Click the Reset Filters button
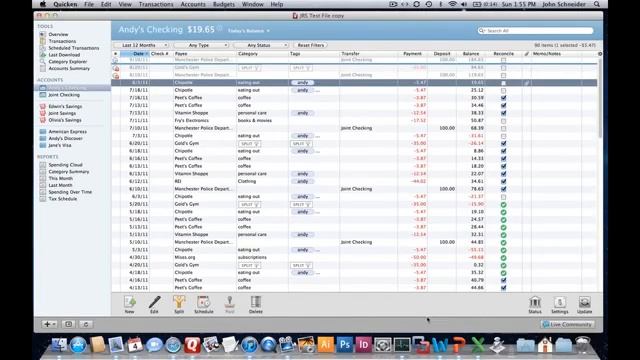 (311, 45)
